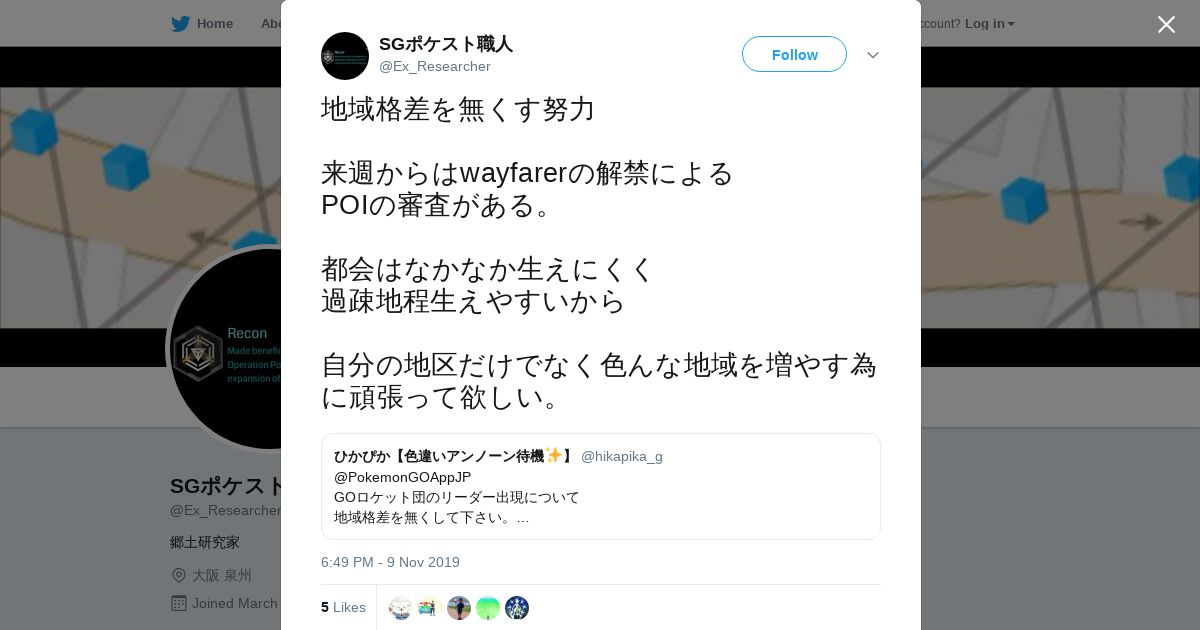1200x630 pixels.
Task: Click the second liker avatar
Action: point(430,608)
